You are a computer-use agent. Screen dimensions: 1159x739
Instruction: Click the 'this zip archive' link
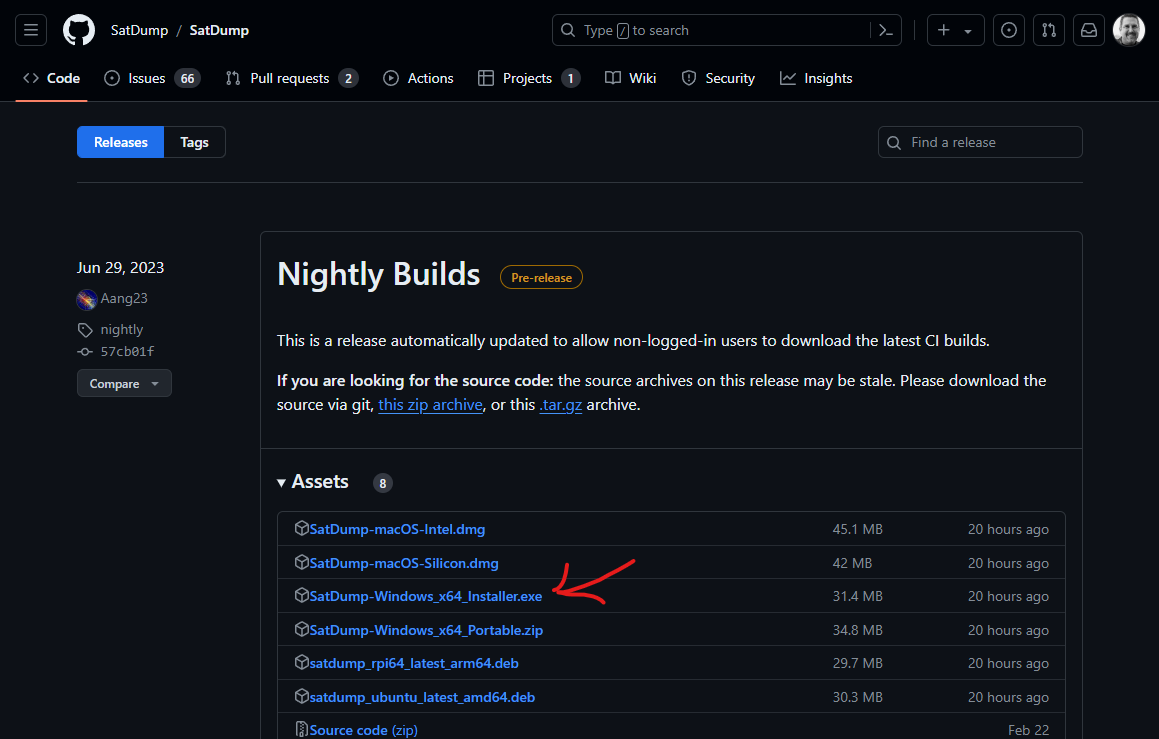tap(430, 405)
